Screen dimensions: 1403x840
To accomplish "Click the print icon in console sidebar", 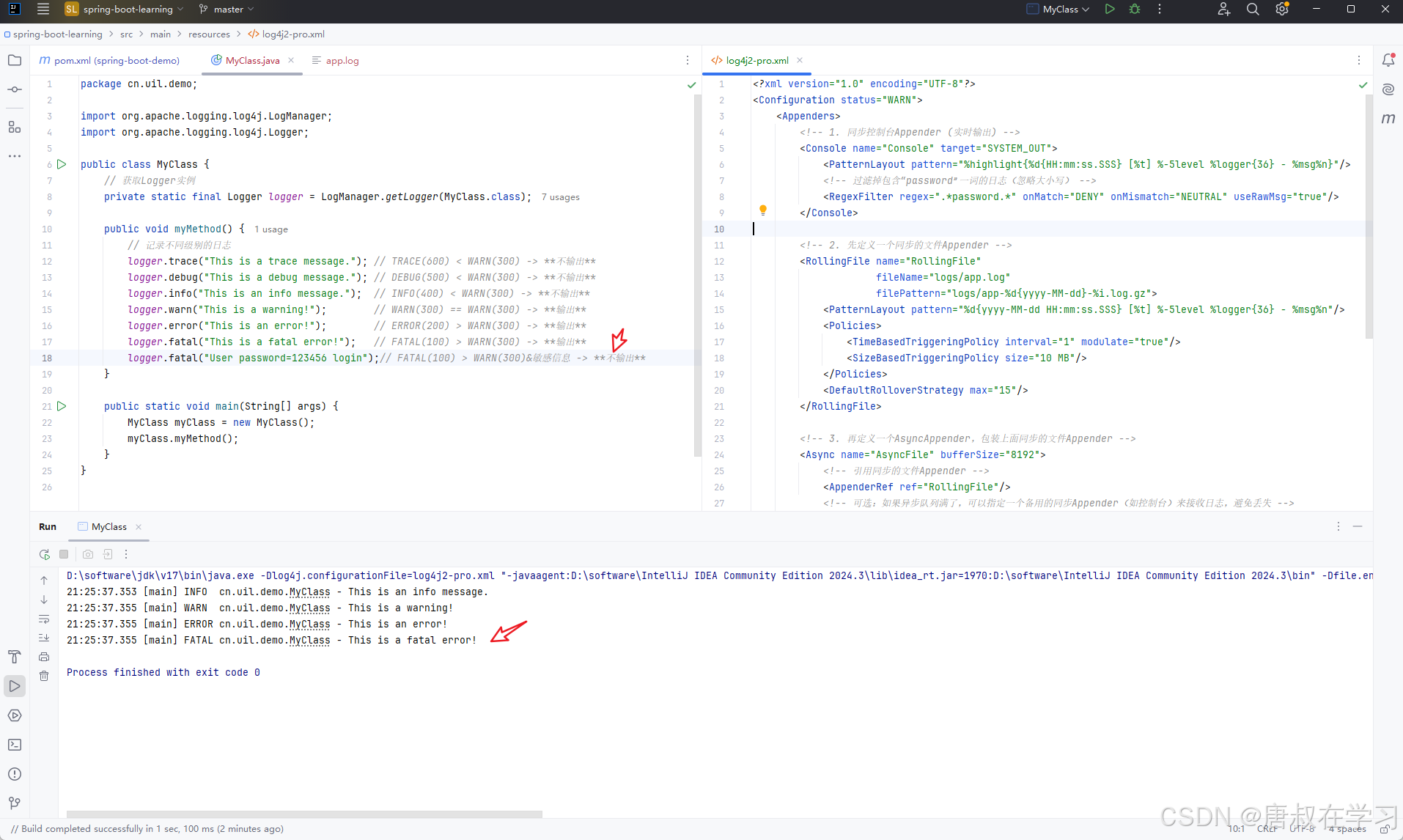I will pos(44,657).
